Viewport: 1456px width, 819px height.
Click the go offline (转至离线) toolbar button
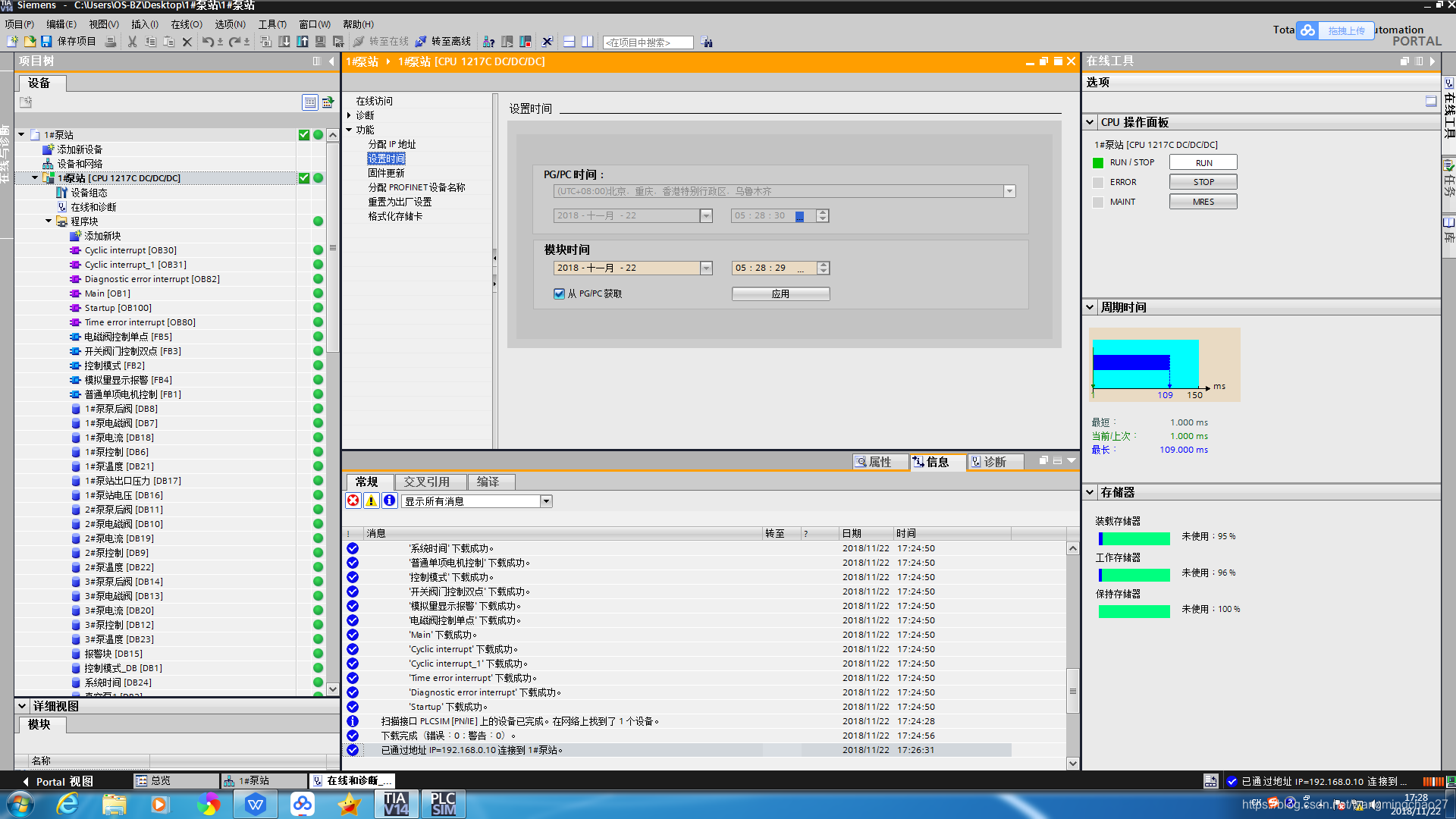444,42
